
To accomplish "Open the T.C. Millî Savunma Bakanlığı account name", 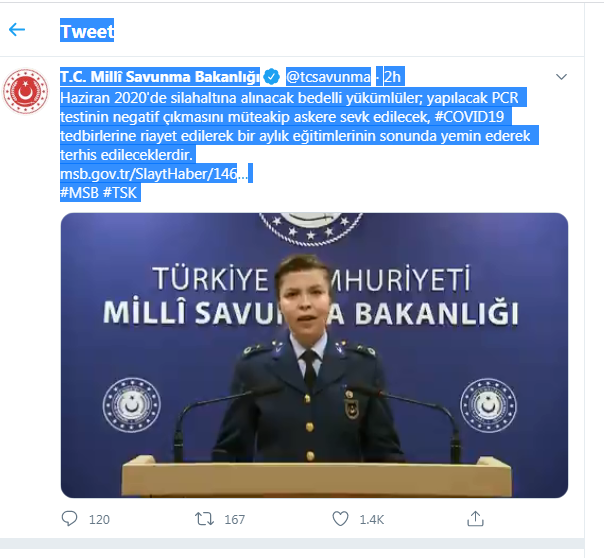I will 160,76.
